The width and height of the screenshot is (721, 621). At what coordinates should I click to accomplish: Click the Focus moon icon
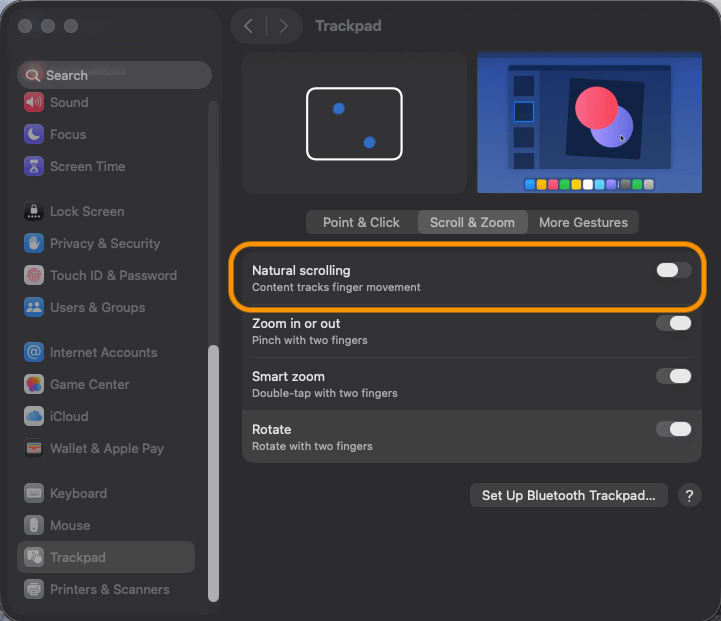point(34,134)
